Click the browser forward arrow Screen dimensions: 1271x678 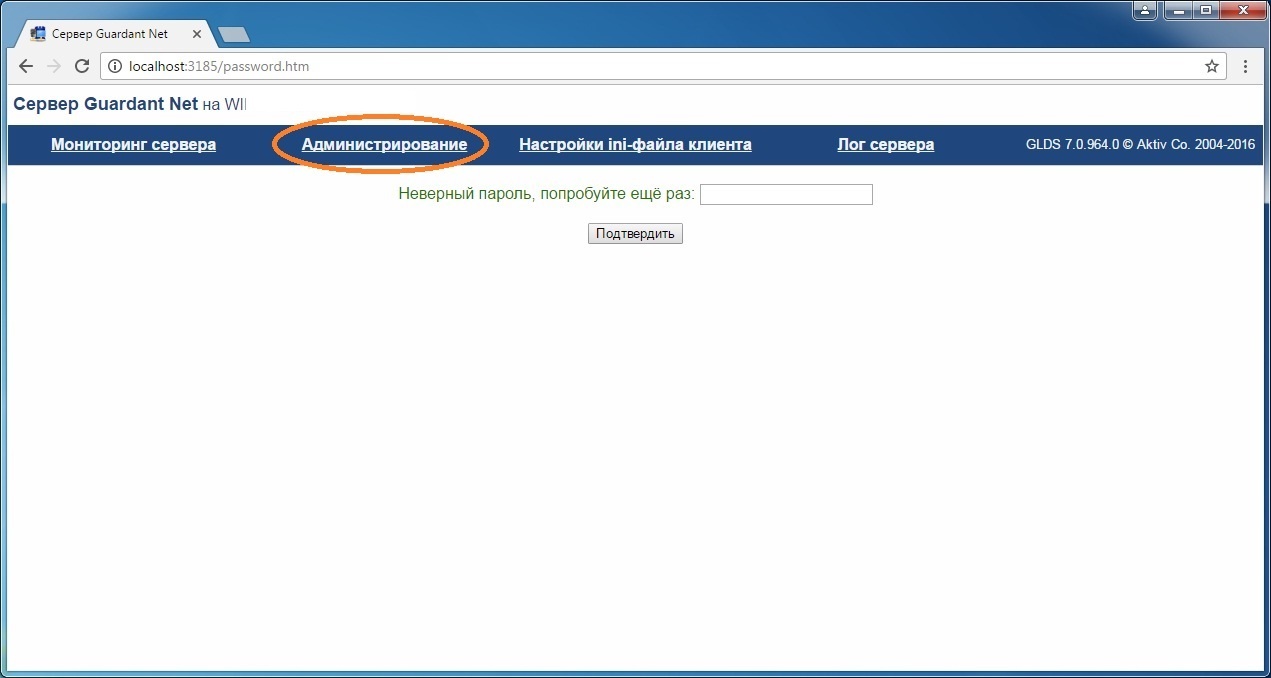click(x=54, y=67)
